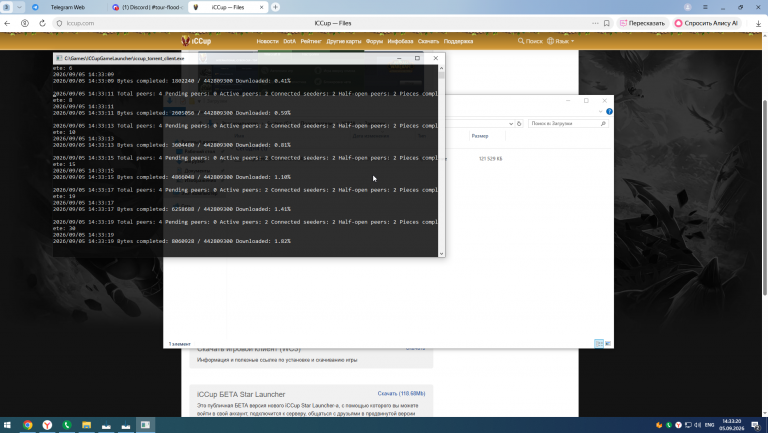Reload the iCCup page
Viewport: 768px width, 433px height.
point(42,23)
